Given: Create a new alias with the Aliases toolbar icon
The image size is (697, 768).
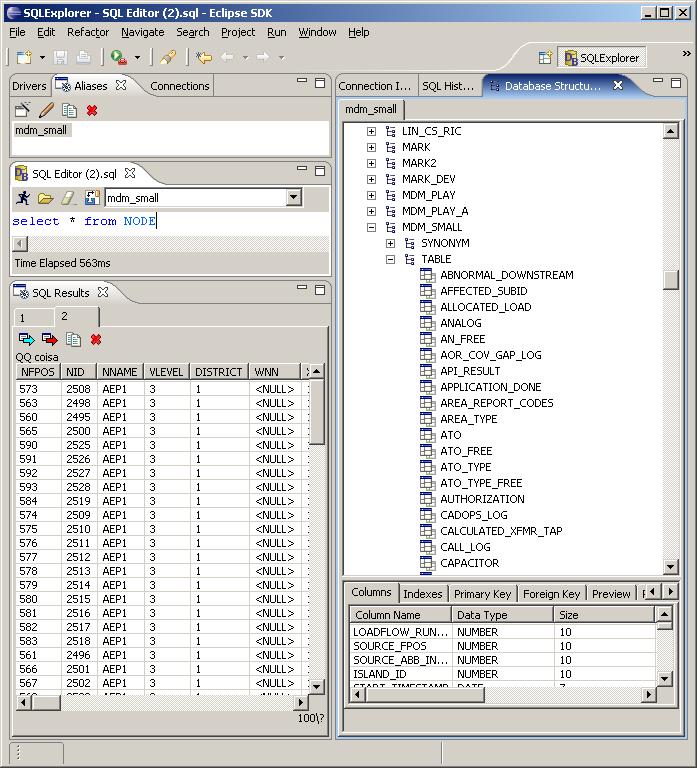Looking at the screenshot, I should [23, 111].
